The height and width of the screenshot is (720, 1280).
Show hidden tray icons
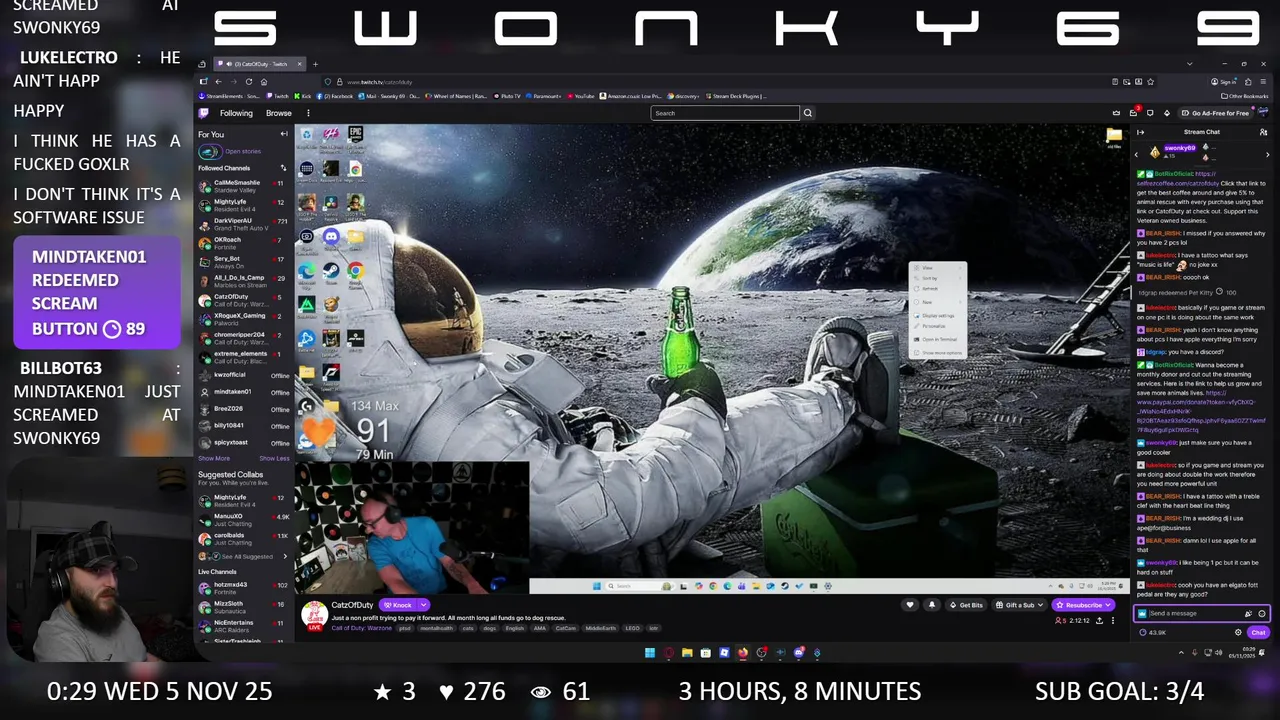point(1181,653)
